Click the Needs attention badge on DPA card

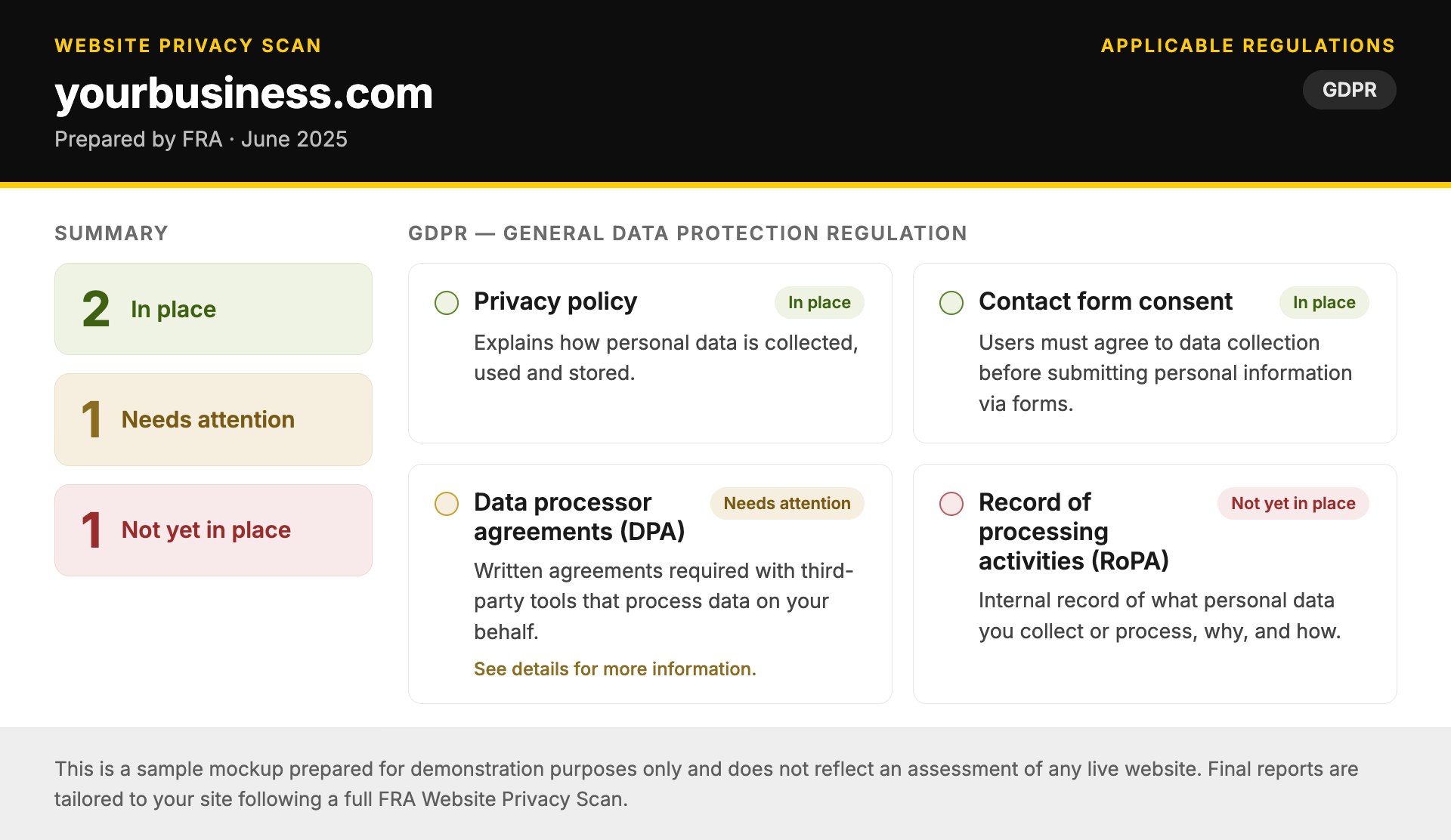(787, 503)
